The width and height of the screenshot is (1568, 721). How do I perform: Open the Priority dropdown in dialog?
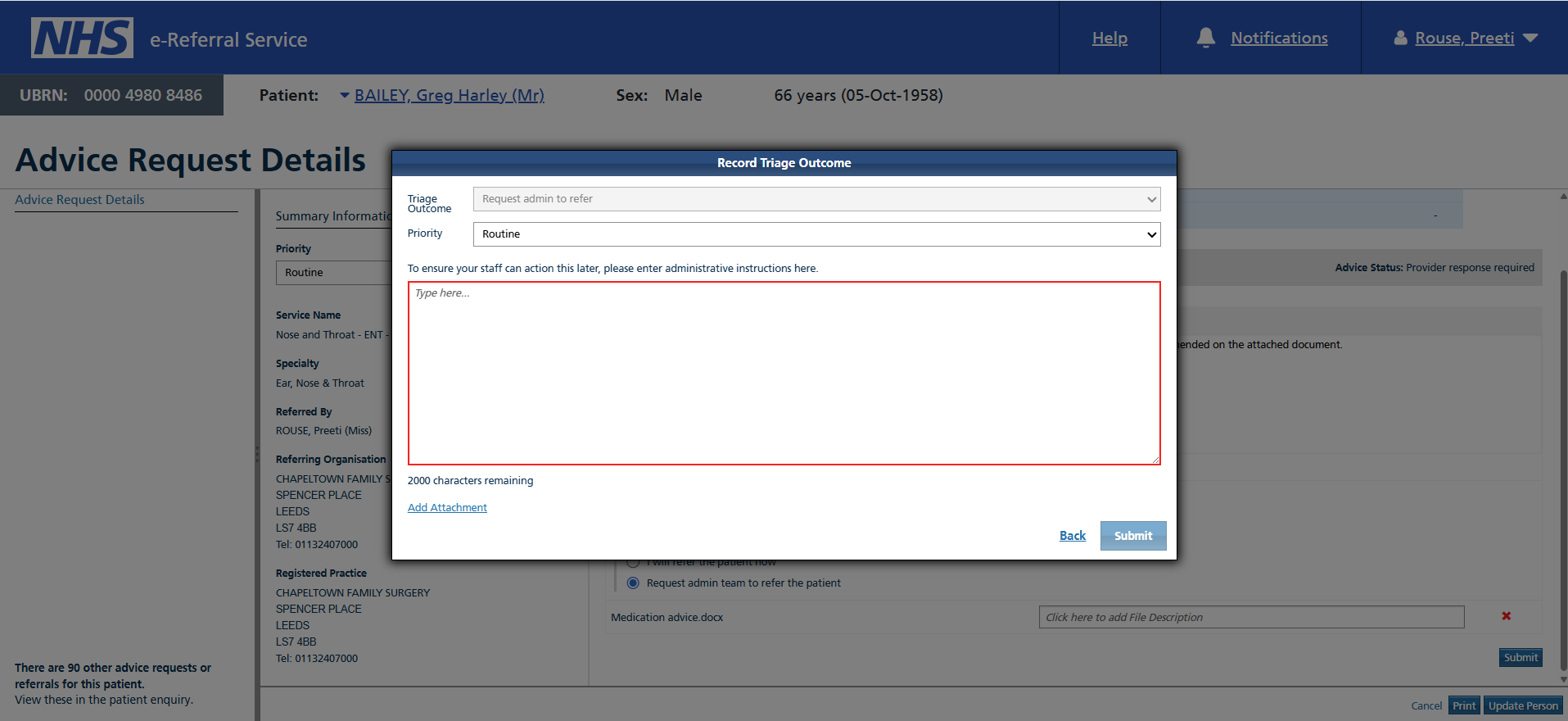click(x=816, y=234)
